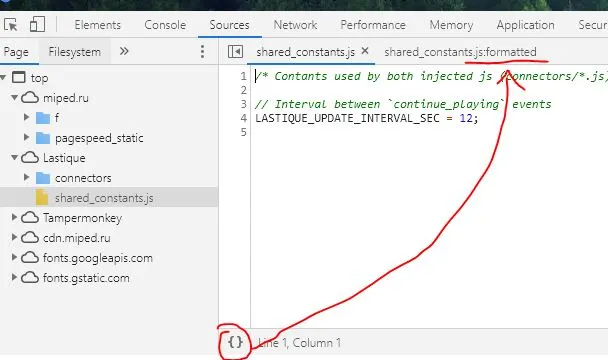Click the pretty print braces icon
608x360 pixels.
[235, 342]
